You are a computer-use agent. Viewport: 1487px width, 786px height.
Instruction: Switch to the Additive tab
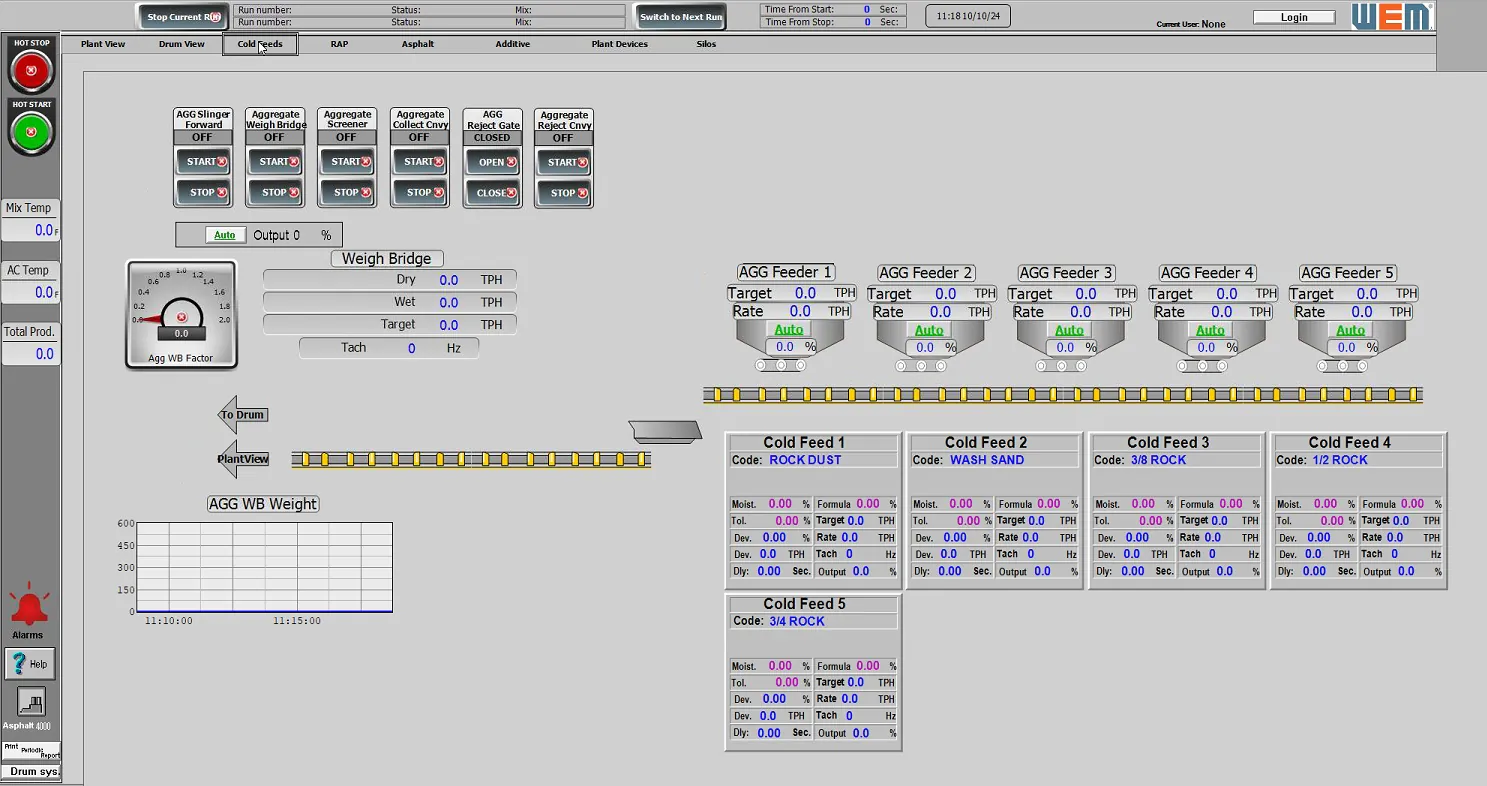[x=512, y=44]
